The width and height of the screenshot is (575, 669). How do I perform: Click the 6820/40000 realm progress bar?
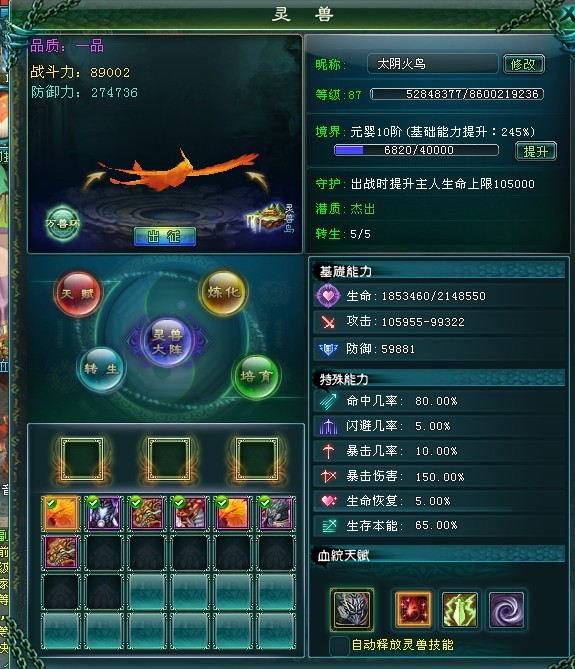point(416,150)
